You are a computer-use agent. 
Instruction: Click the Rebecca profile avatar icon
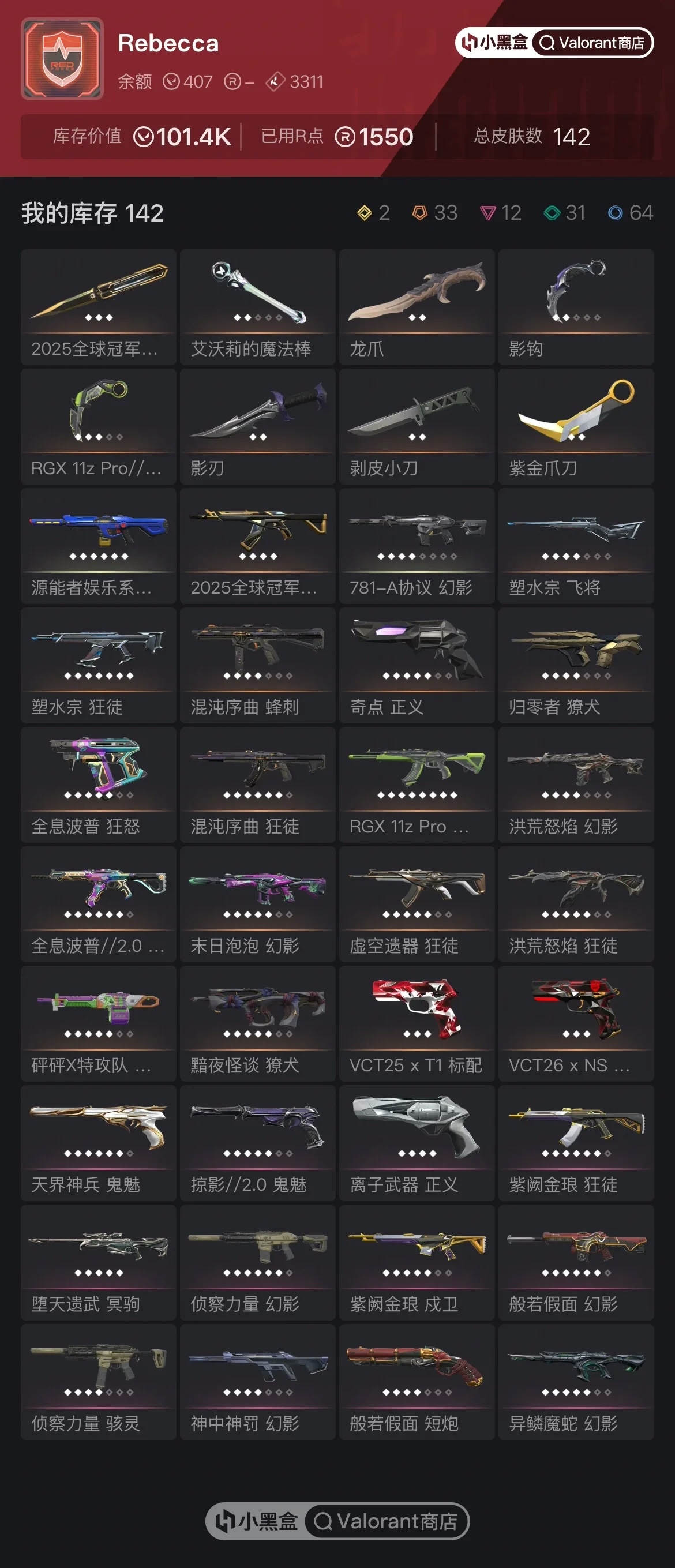[x=62, y=58]
